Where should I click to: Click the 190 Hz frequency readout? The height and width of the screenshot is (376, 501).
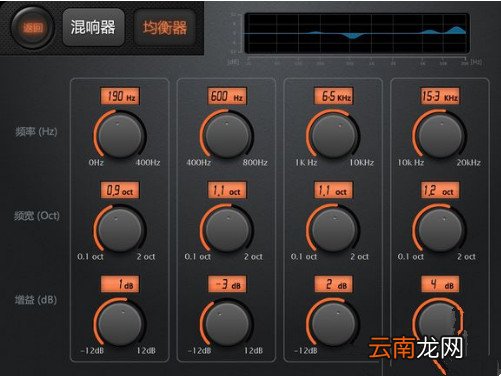pyautogui.click(x=120, y=96)
